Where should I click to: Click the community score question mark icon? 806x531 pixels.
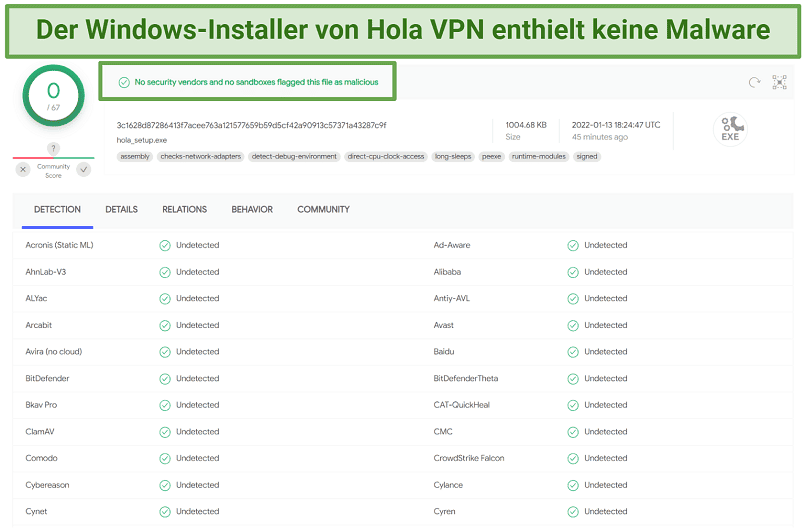pyautogui.click(x=53, y=149)
